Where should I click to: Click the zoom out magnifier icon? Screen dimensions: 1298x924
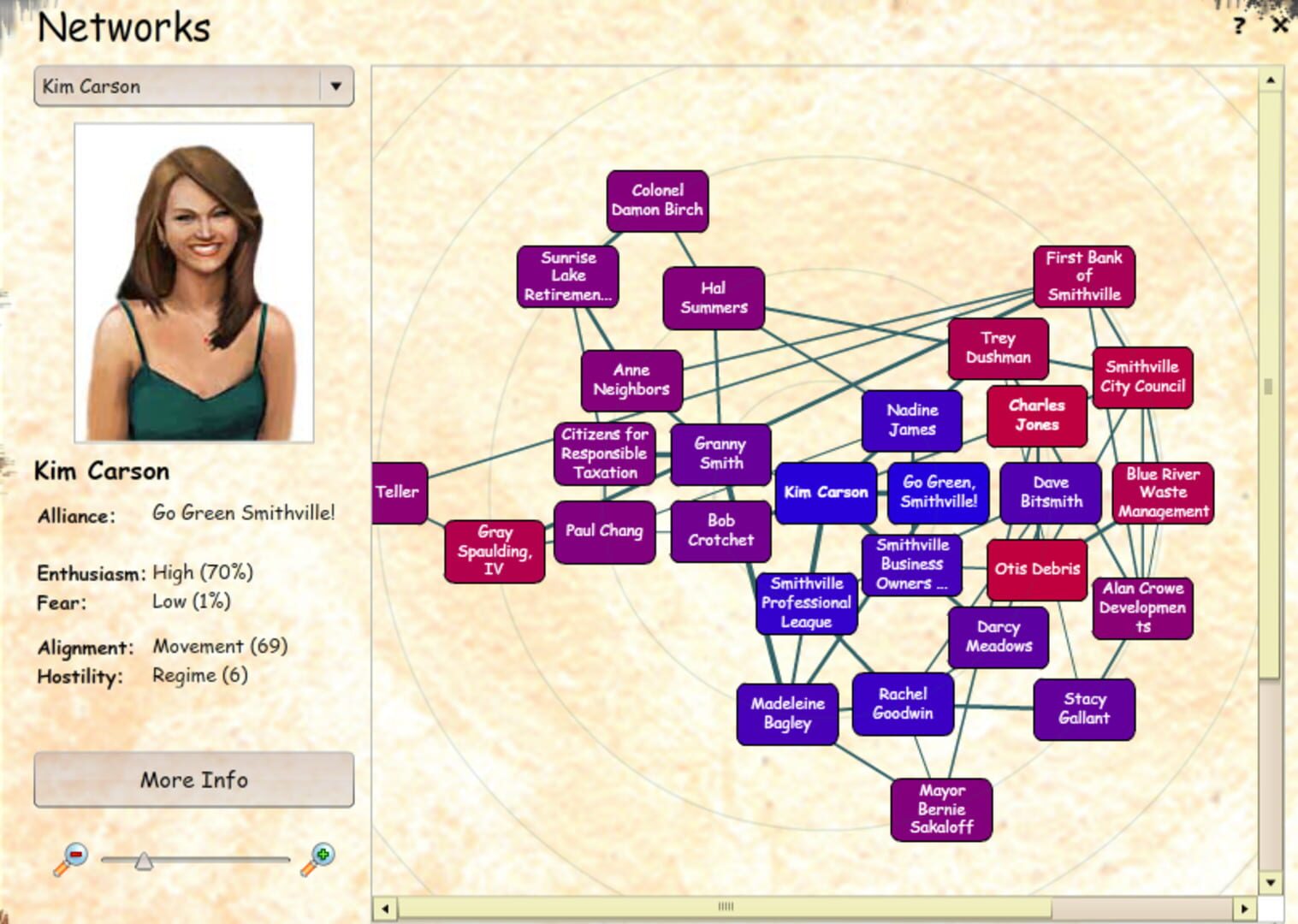pyautogui.click(x=70, y=858)
